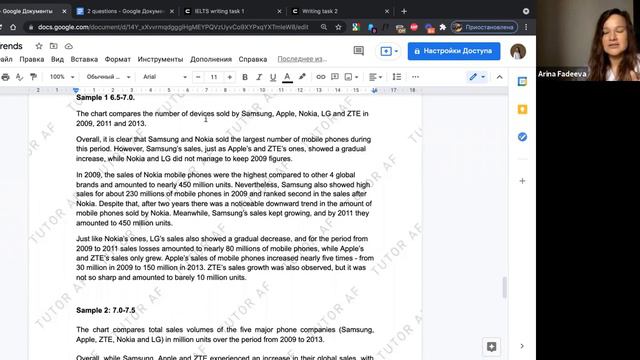This screenshot has height=360, width=640.
Task: Open the Справка menu
Action: point(253,59)
